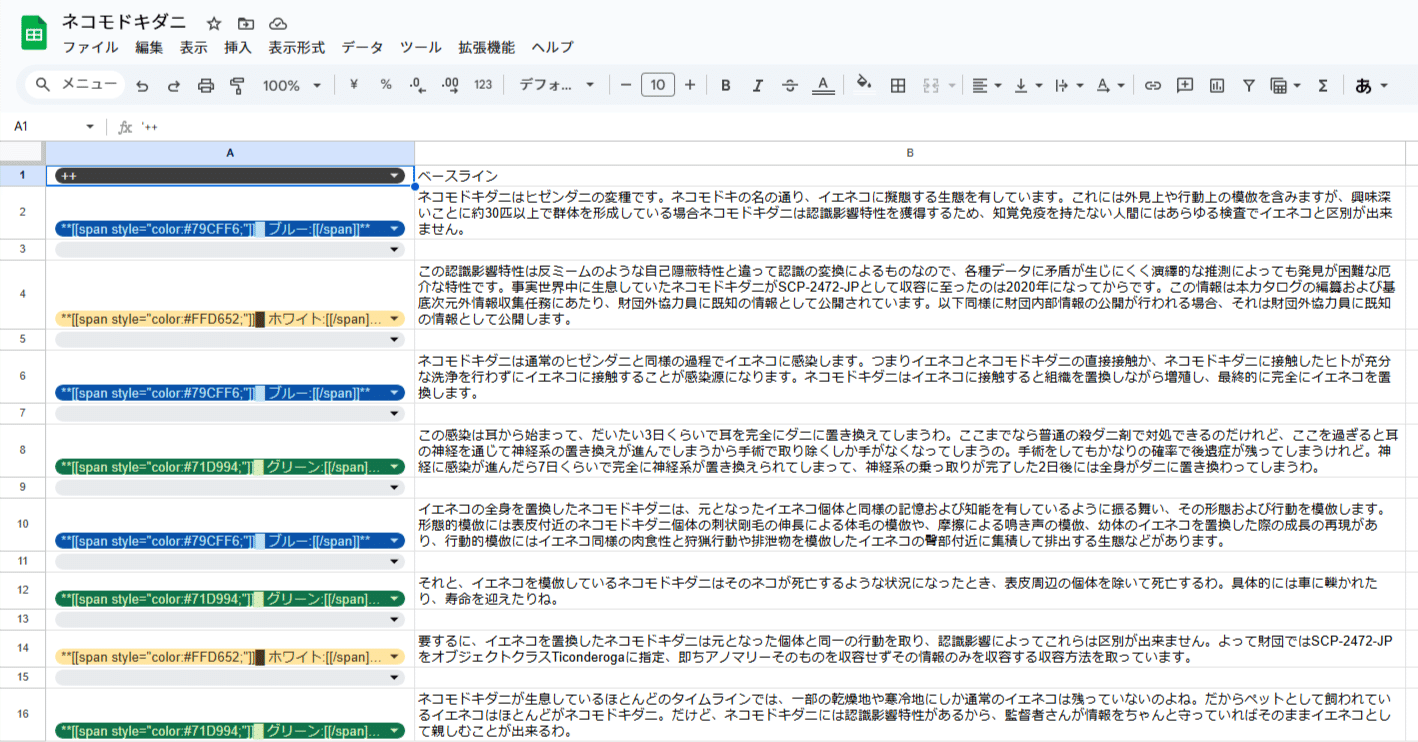Open the zoom level 100% dropdown
This screenshot has width=1418, height=742.
pos(292,85)
